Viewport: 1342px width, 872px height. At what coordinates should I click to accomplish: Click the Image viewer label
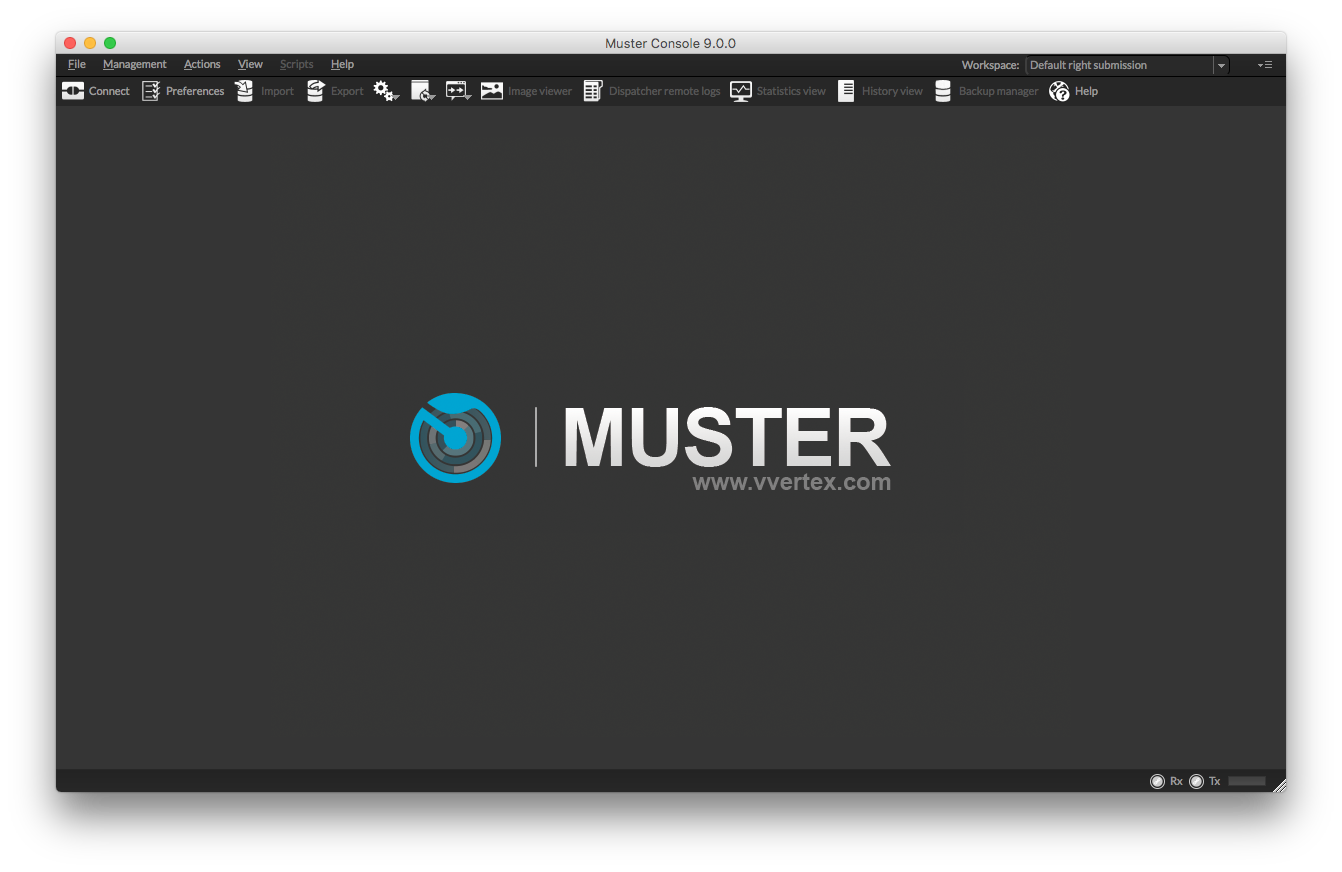tap(540, 91)
